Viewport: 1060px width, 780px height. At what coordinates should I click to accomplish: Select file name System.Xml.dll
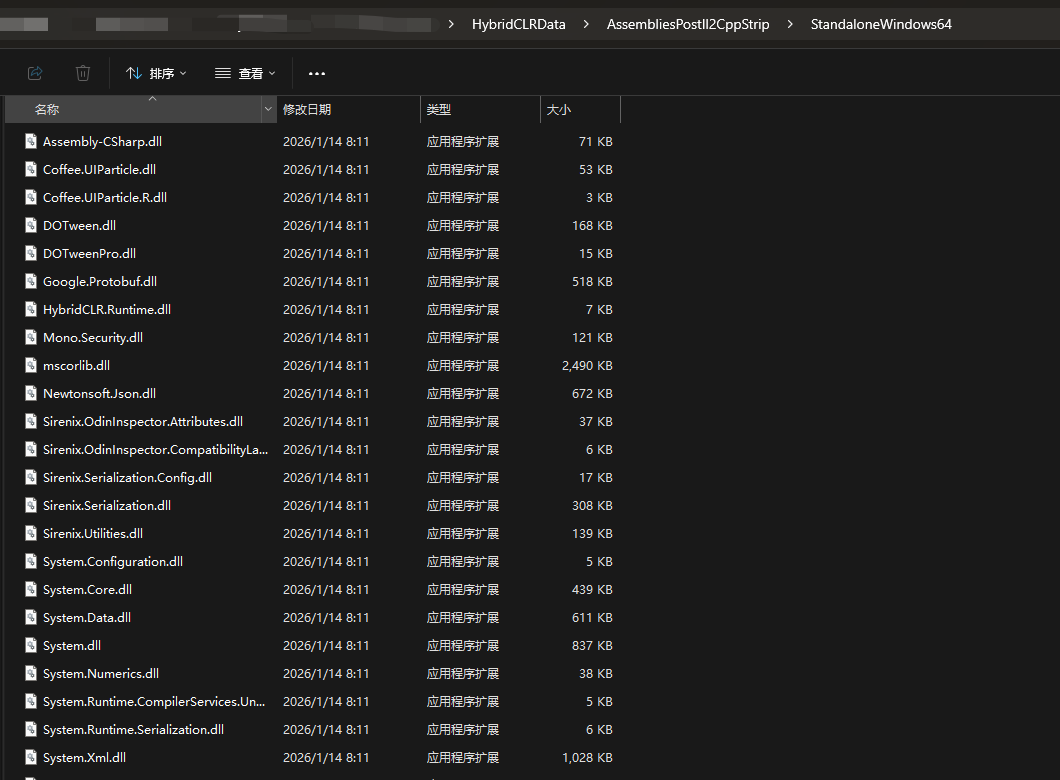click(85, 758)
